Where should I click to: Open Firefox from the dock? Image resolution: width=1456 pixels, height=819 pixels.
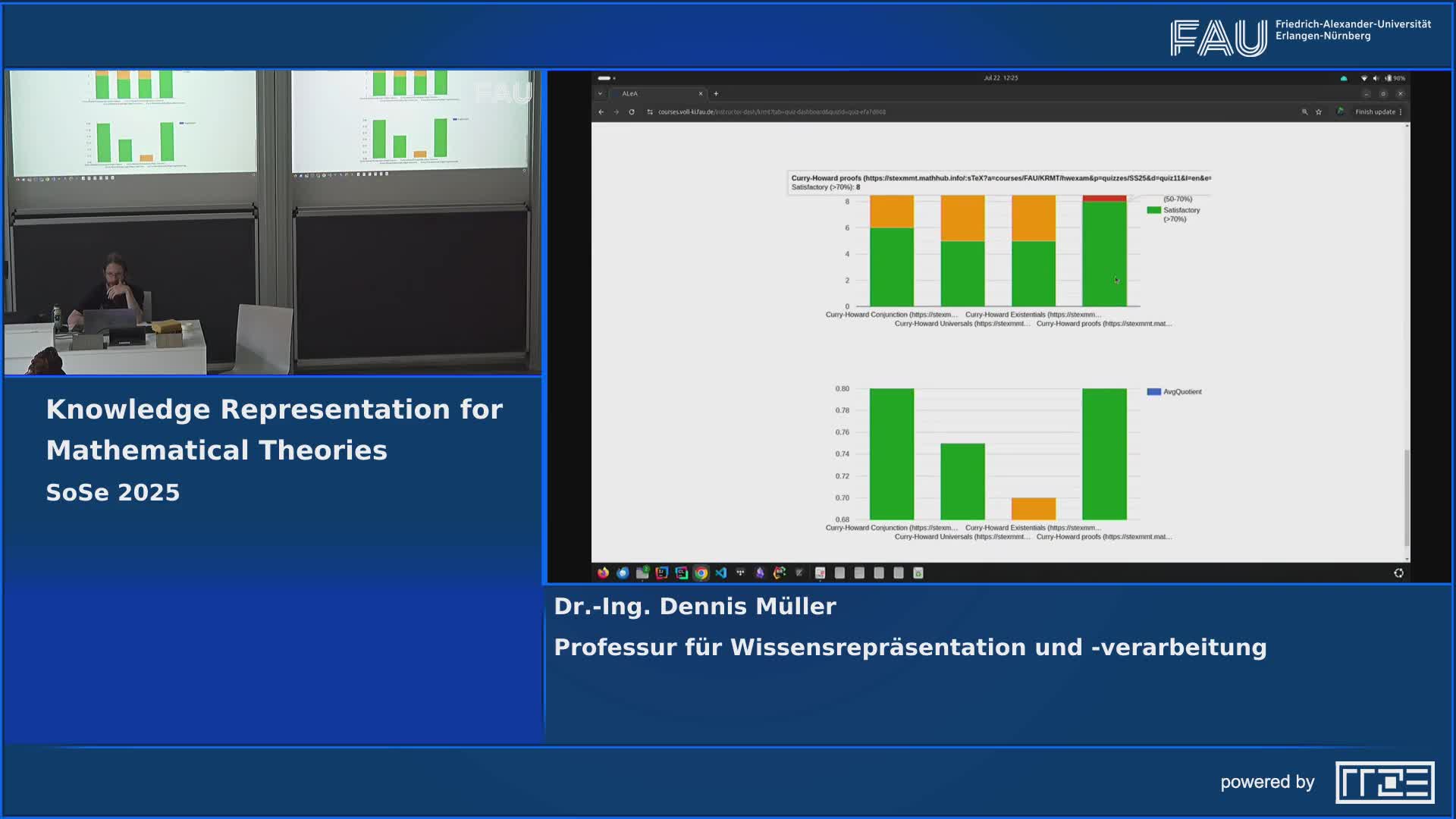pos(603,573)
